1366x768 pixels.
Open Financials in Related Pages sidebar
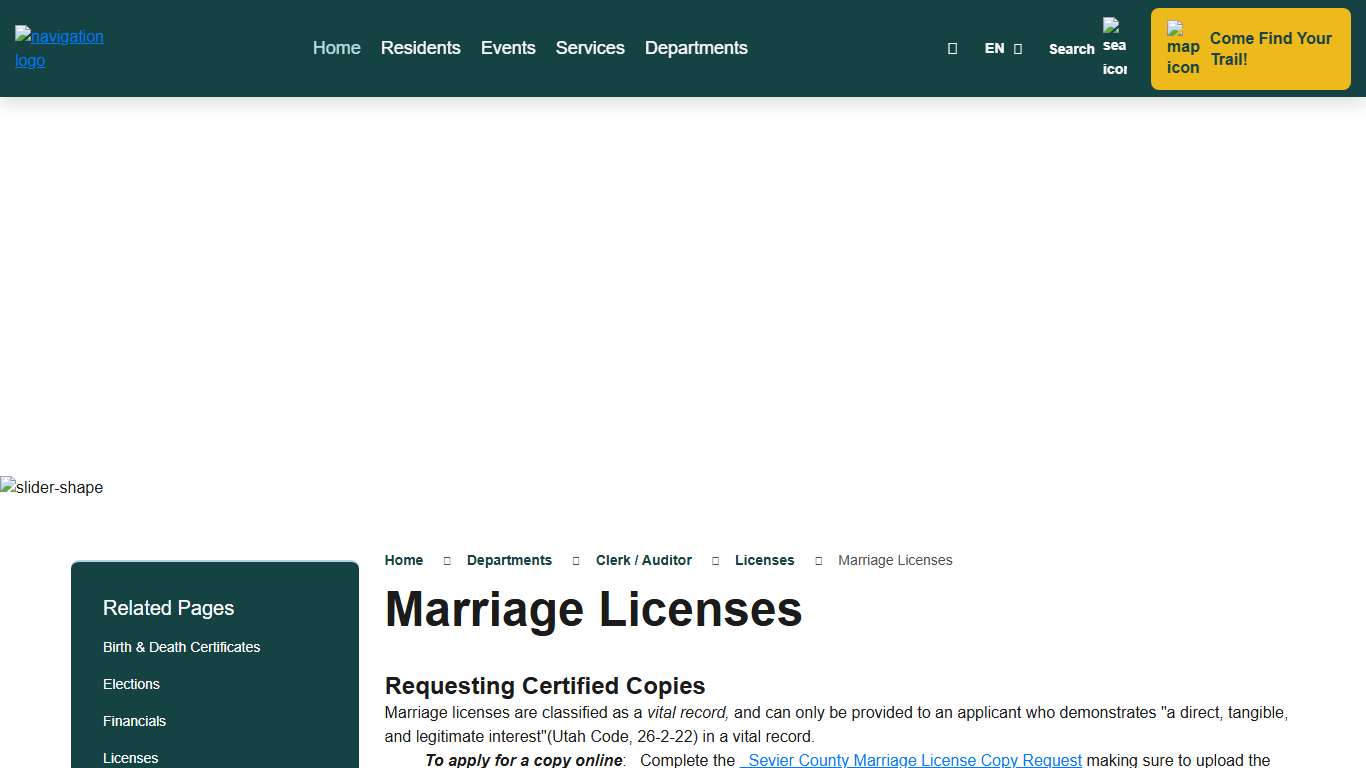click(134, 721)
